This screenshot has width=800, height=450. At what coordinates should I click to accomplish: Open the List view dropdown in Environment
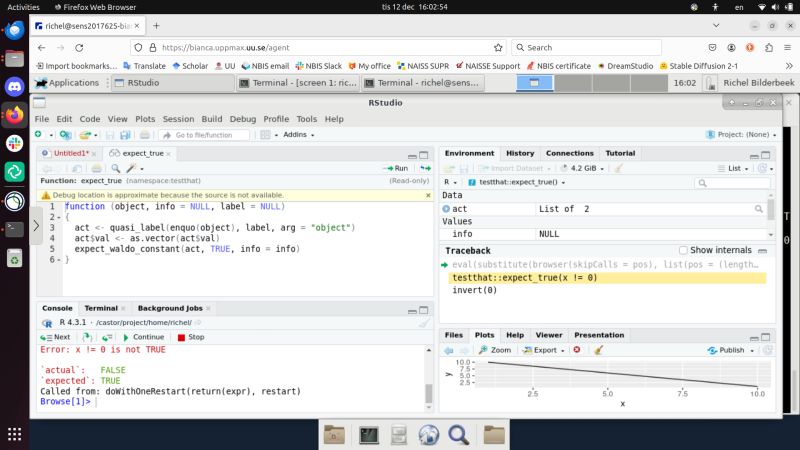coord(733,168)
